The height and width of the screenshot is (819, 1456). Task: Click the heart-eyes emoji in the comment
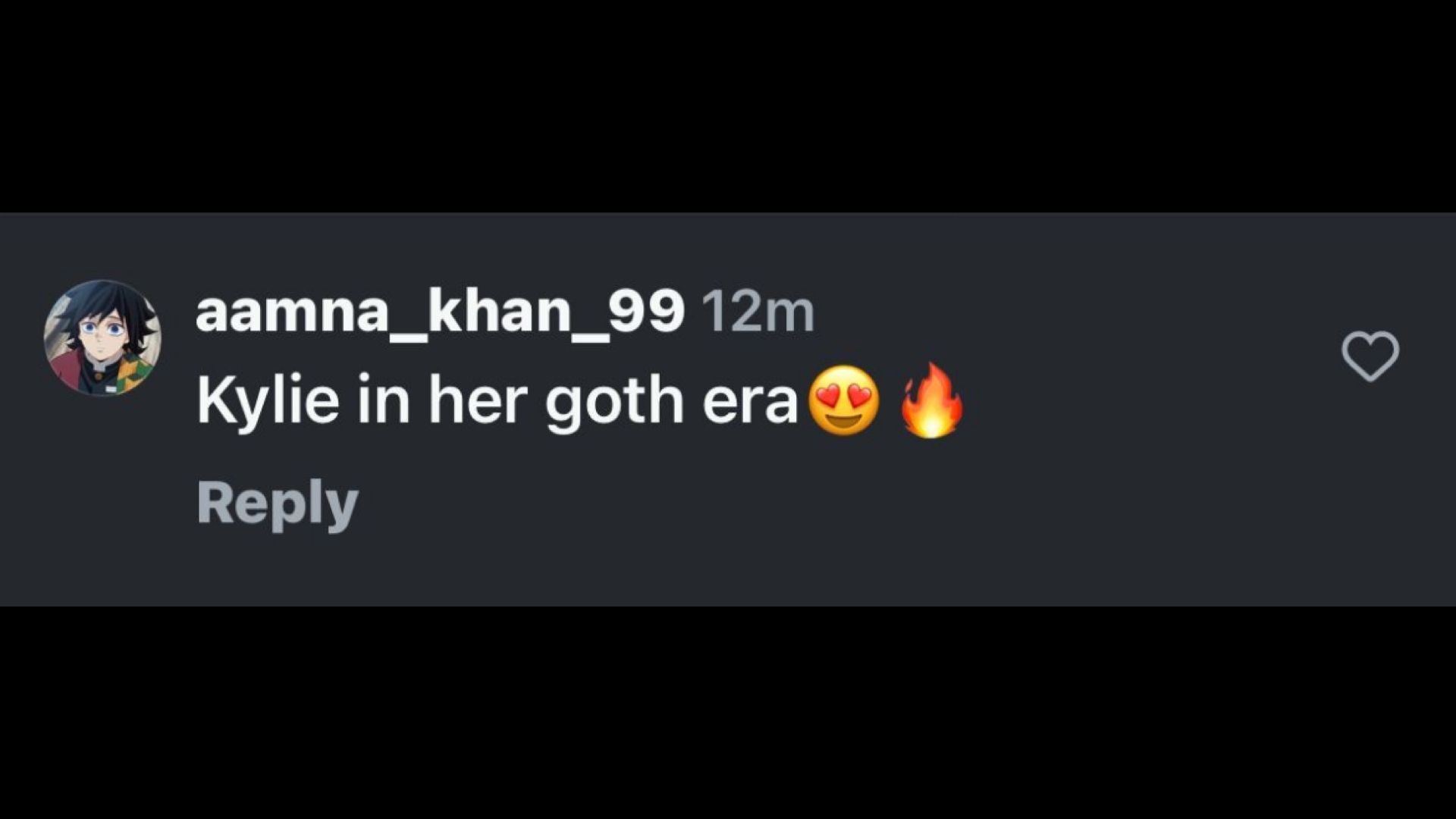tap(844, 400)
